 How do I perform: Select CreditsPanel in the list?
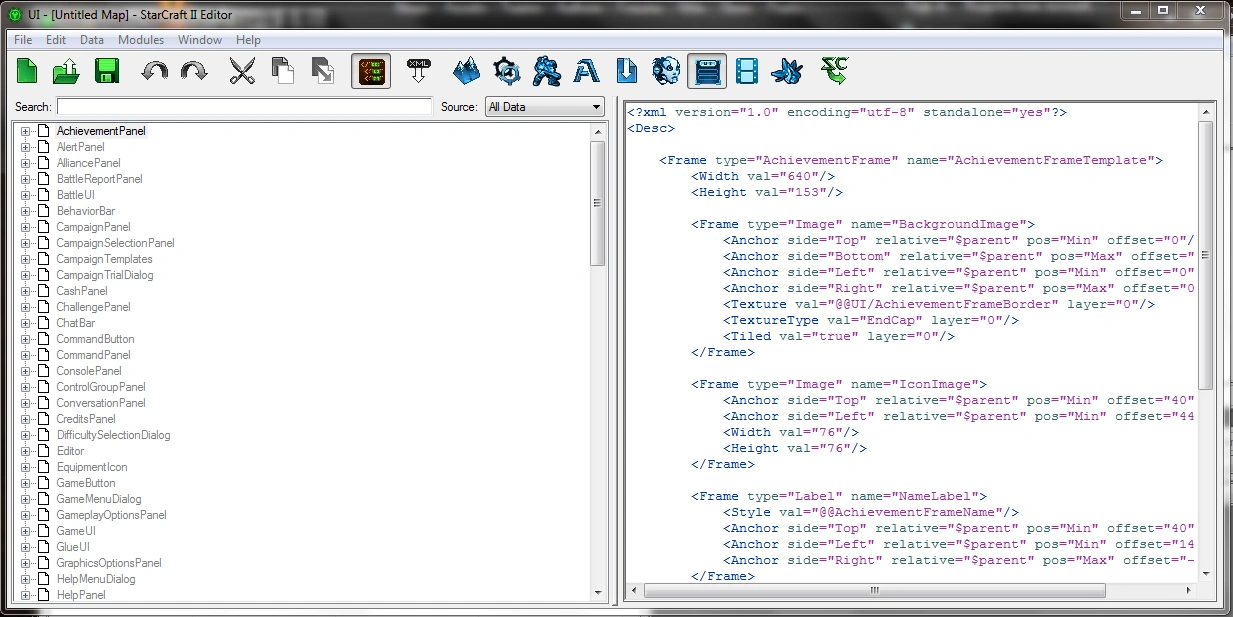(x=86, y=419)
